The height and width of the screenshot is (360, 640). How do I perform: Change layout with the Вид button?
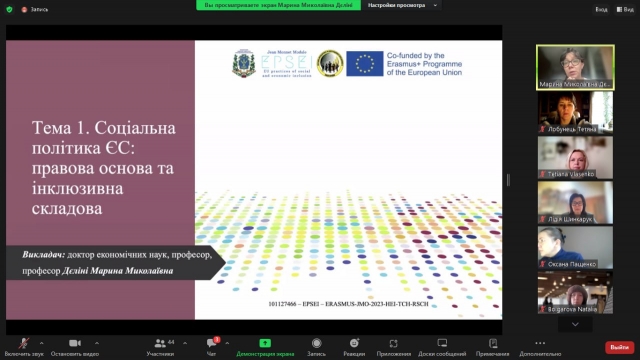(x=625, y=9)
